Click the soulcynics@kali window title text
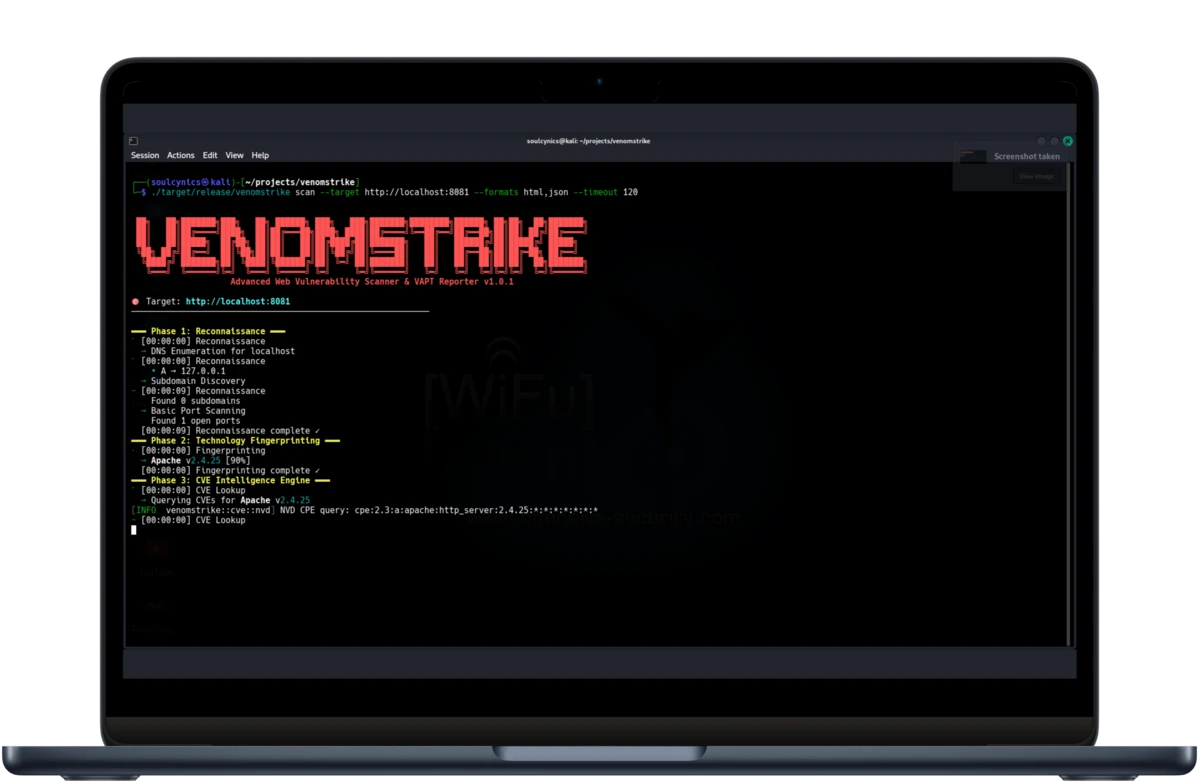The width and height of the screenshot is (1200, 783). pyautogui.click(x=589, y=141)
